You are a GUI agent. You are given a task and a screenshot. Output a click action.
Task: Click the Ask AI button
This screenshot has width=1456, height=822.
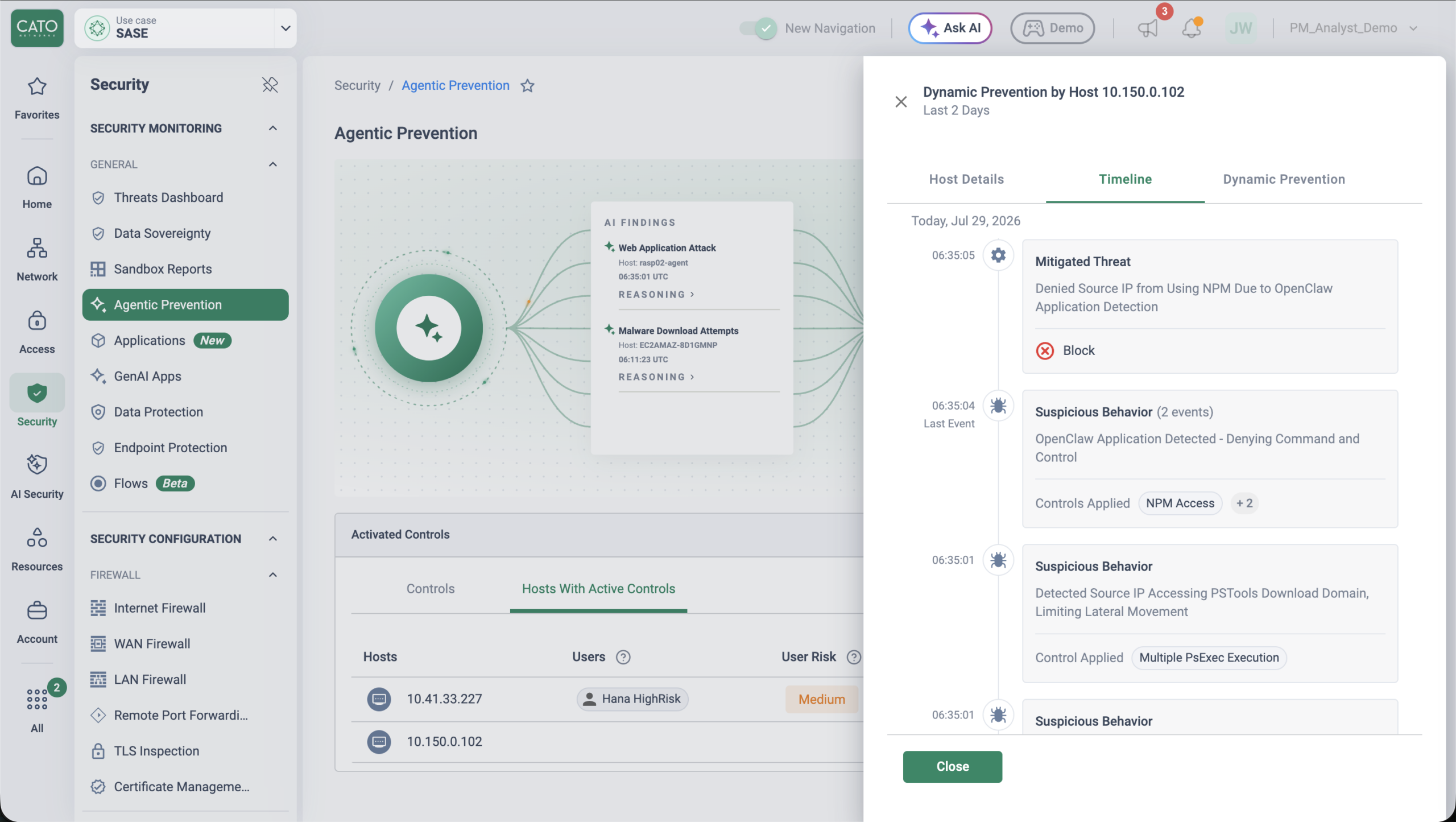(950, 28)
